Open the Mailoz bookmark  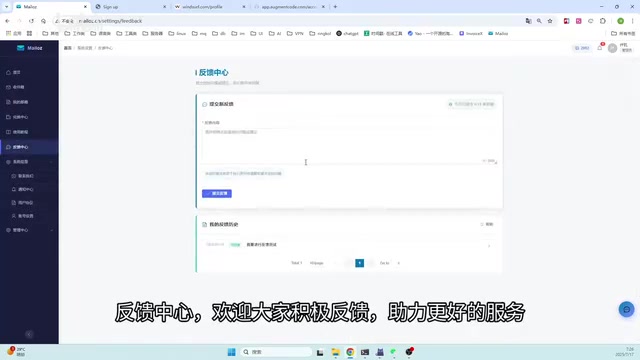[498, 33]
